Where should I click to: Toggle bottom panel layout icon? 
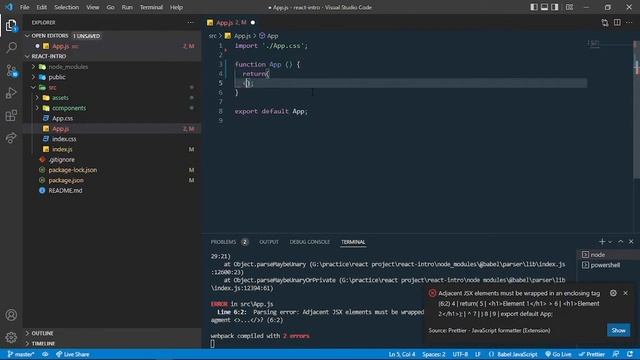544,7
